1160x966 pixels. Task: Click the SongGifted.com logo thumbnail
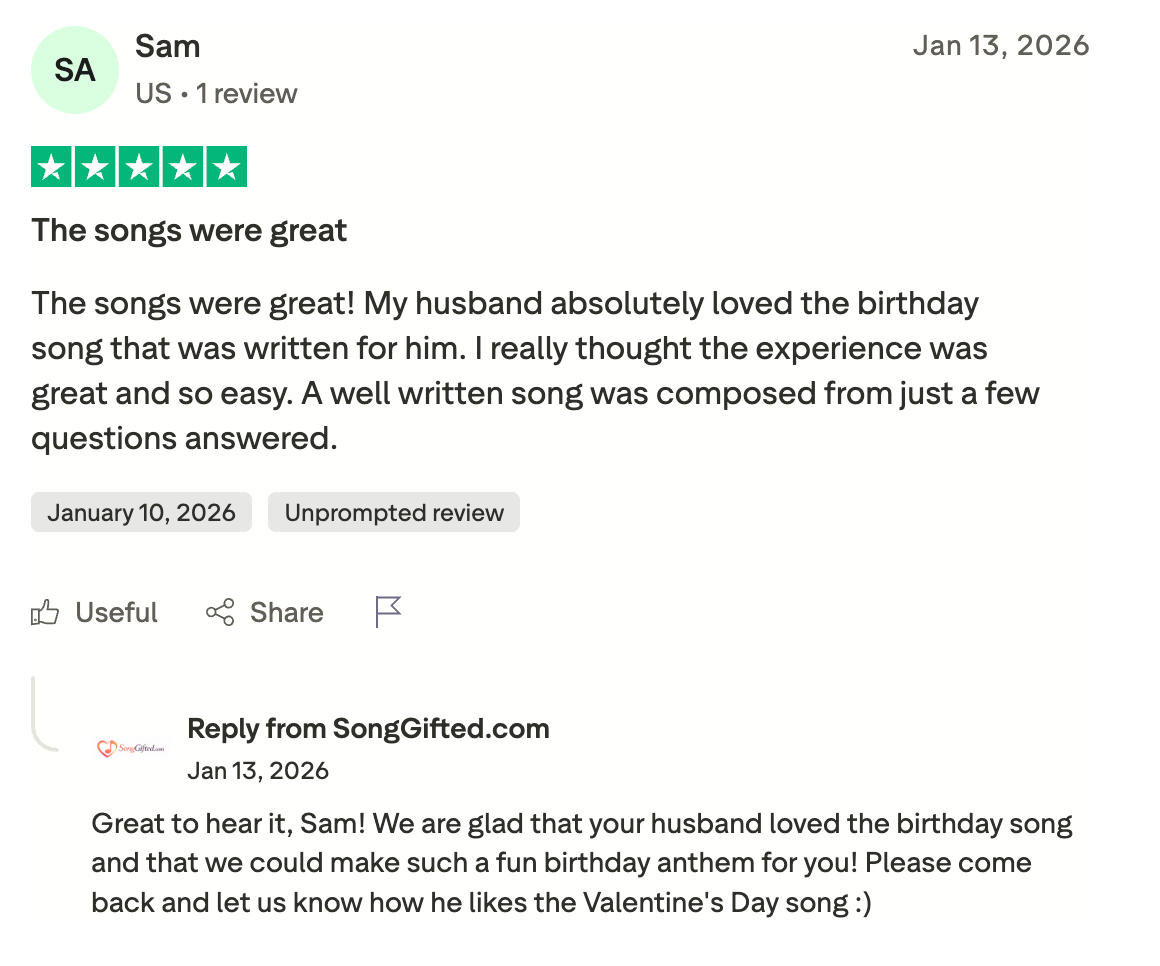[131, 748]
